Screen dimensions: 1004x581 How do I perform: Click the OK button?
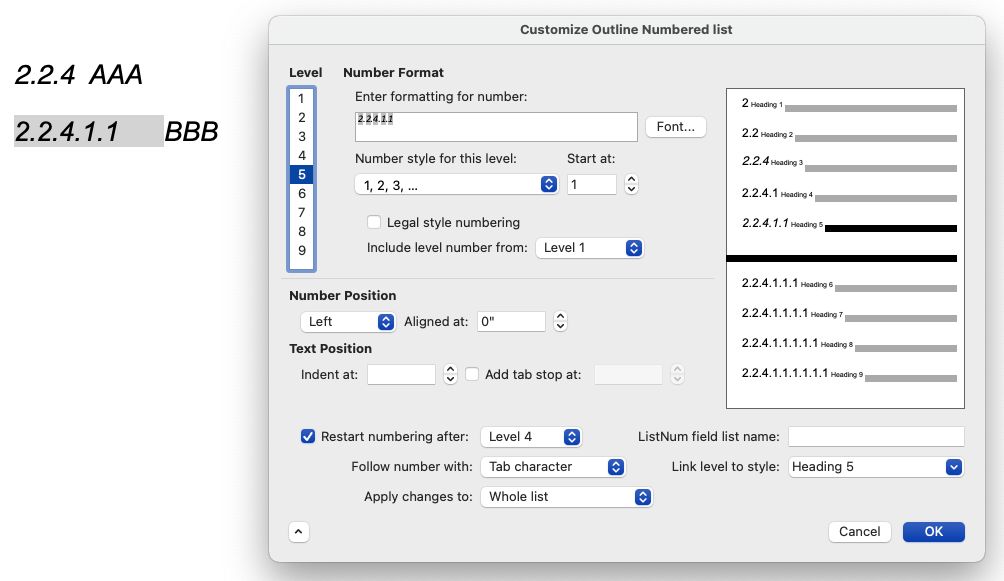[934, 532]
